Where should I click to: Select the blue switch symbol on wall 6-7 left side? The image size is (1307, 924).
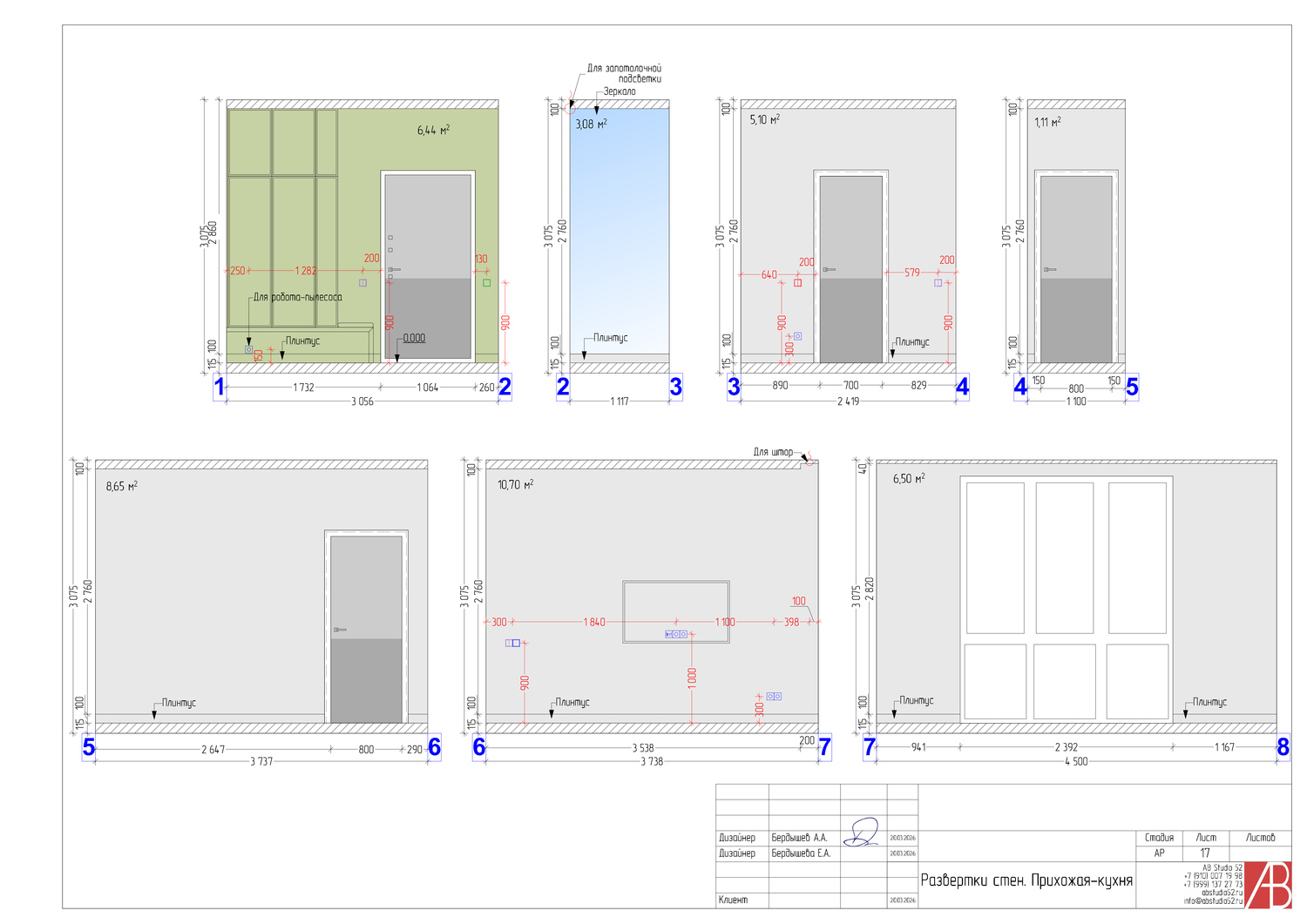coord(513,643)
